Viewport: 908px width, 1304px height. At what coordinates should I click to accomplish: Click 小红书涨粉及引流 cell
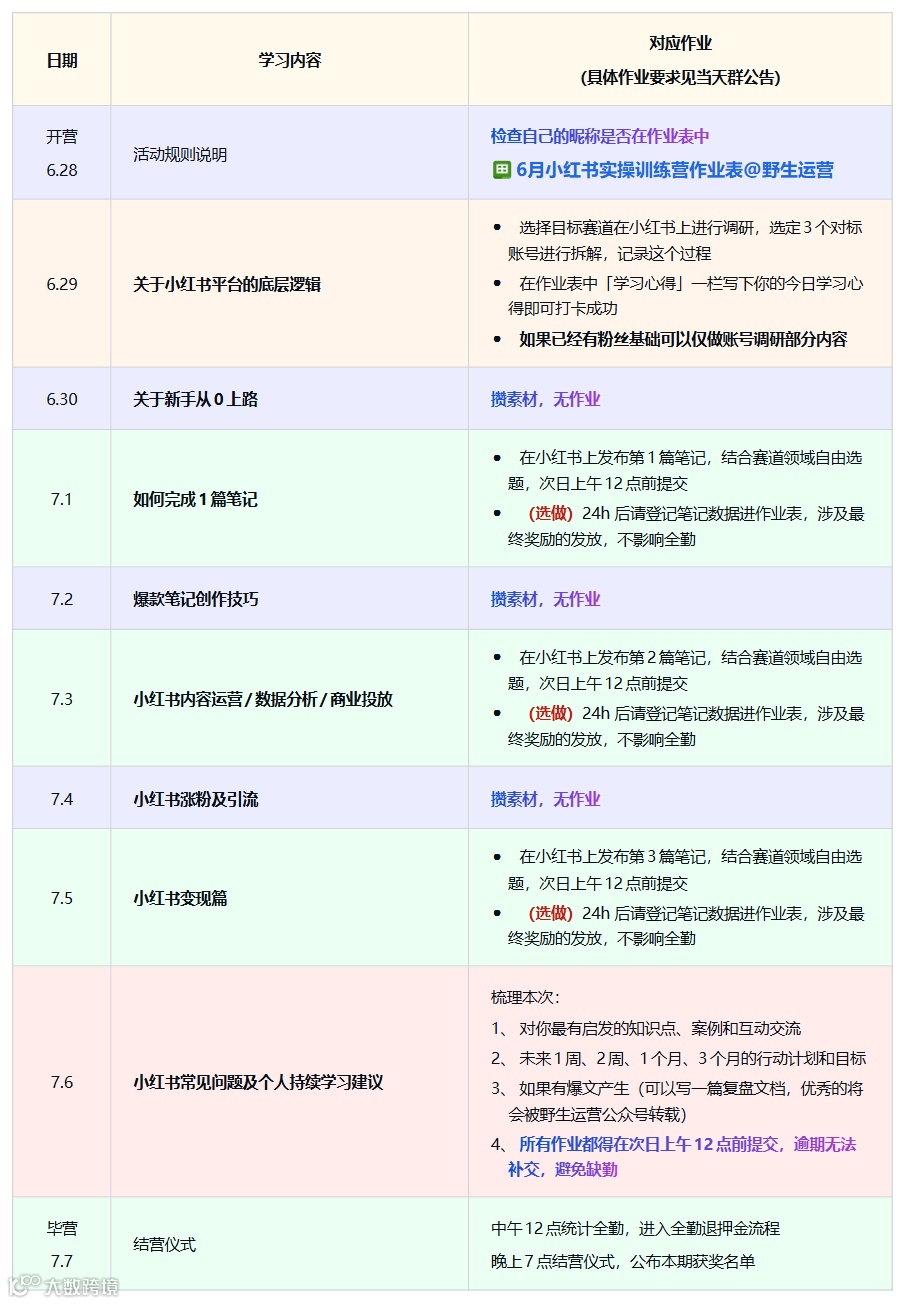click(x=290, y=799)
